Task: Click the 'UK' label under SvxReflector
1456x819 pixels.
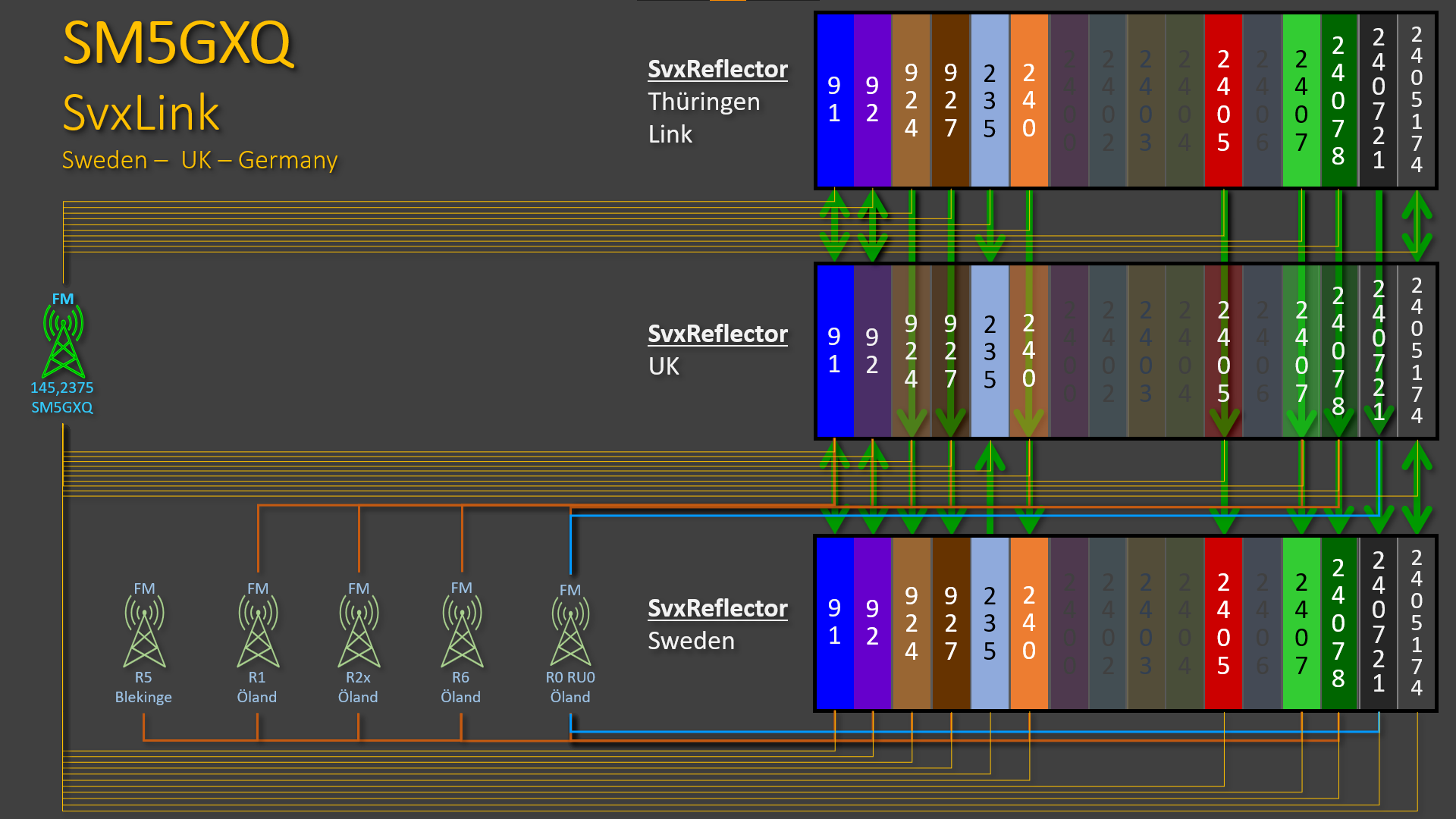Action: 664,366
